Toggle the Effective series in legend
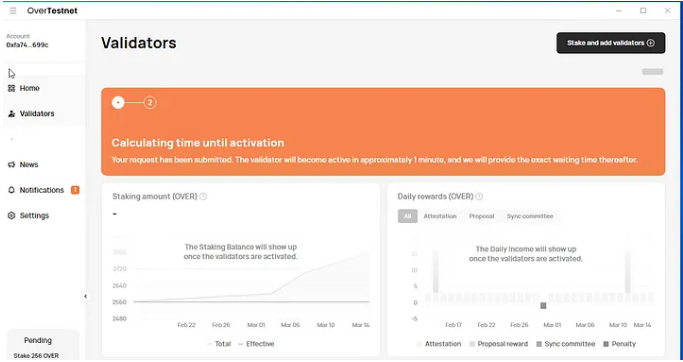Viewport: 683px width, 362px height. (256, 344)
